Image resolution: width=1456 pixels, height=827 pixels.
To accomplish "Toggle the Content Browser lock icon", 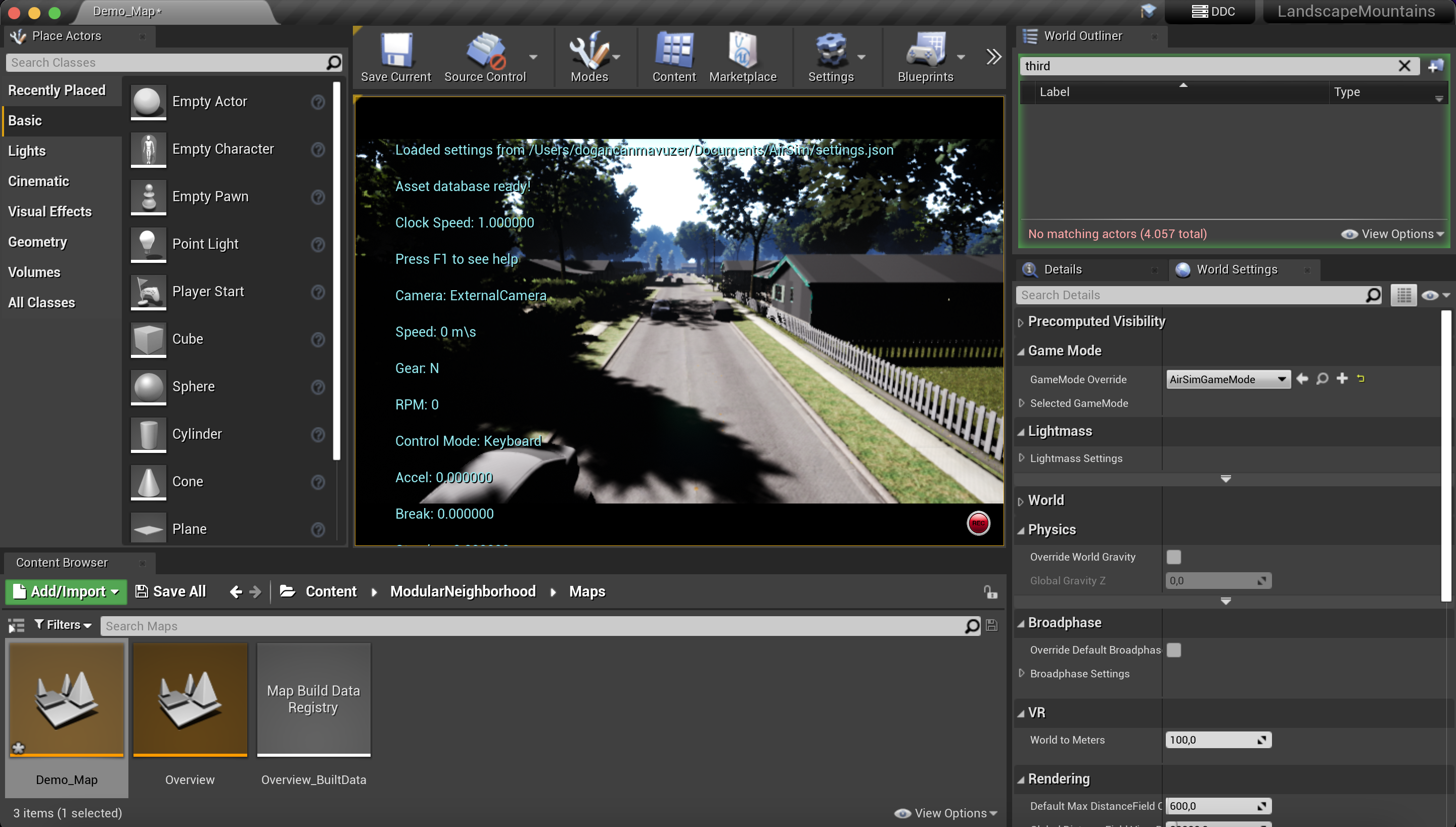I will pyautogui.click(x=990, y=592).
